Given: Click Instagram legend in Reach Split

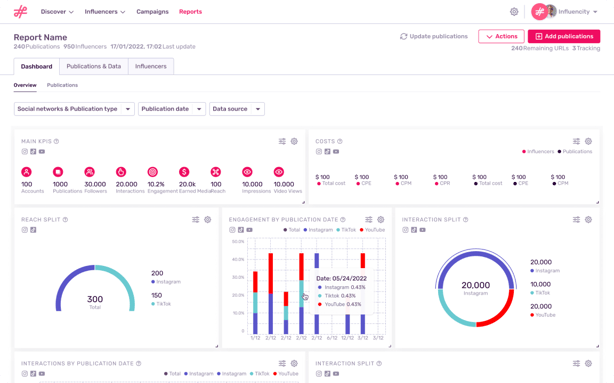Looking at the screenshot, I should [x=166, y=282].
